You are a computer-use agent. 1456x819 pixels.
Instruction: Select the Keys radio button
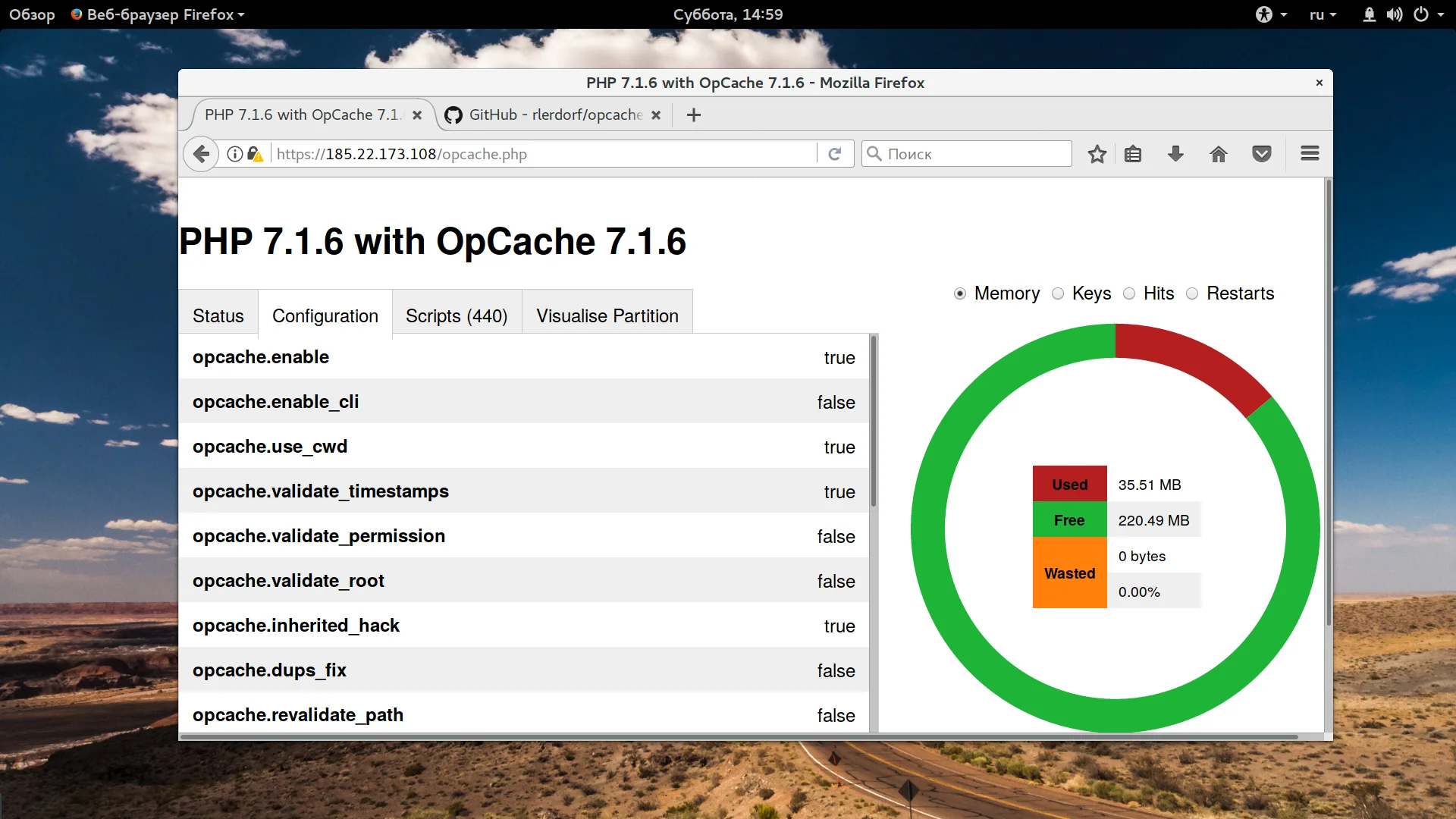coord(1058,293)
